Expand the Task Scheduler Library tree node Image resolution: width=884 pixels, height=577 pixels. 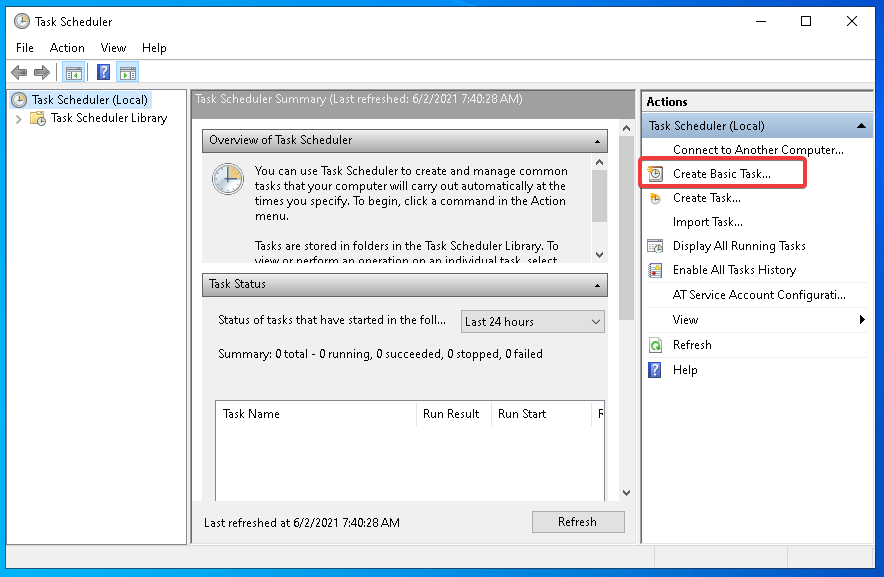(x=19, y=118)
